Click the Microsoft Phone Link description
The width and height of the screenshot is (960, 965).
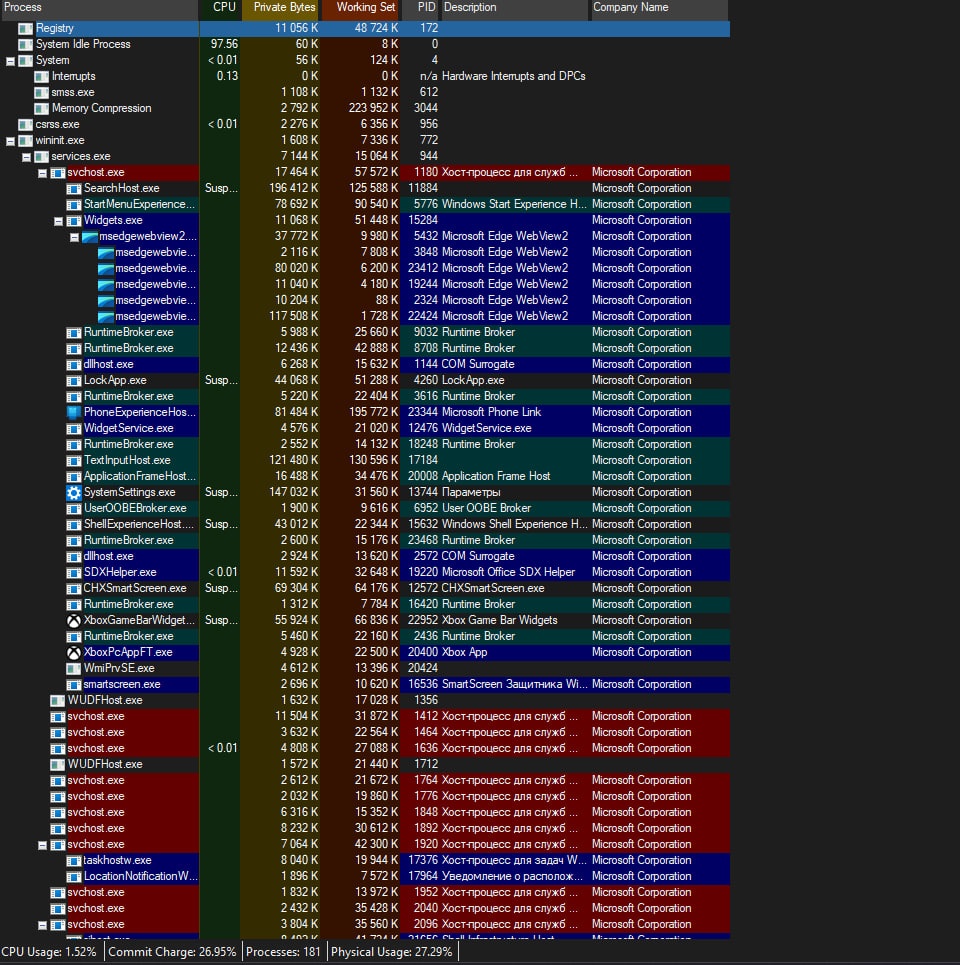pos(492,412)
